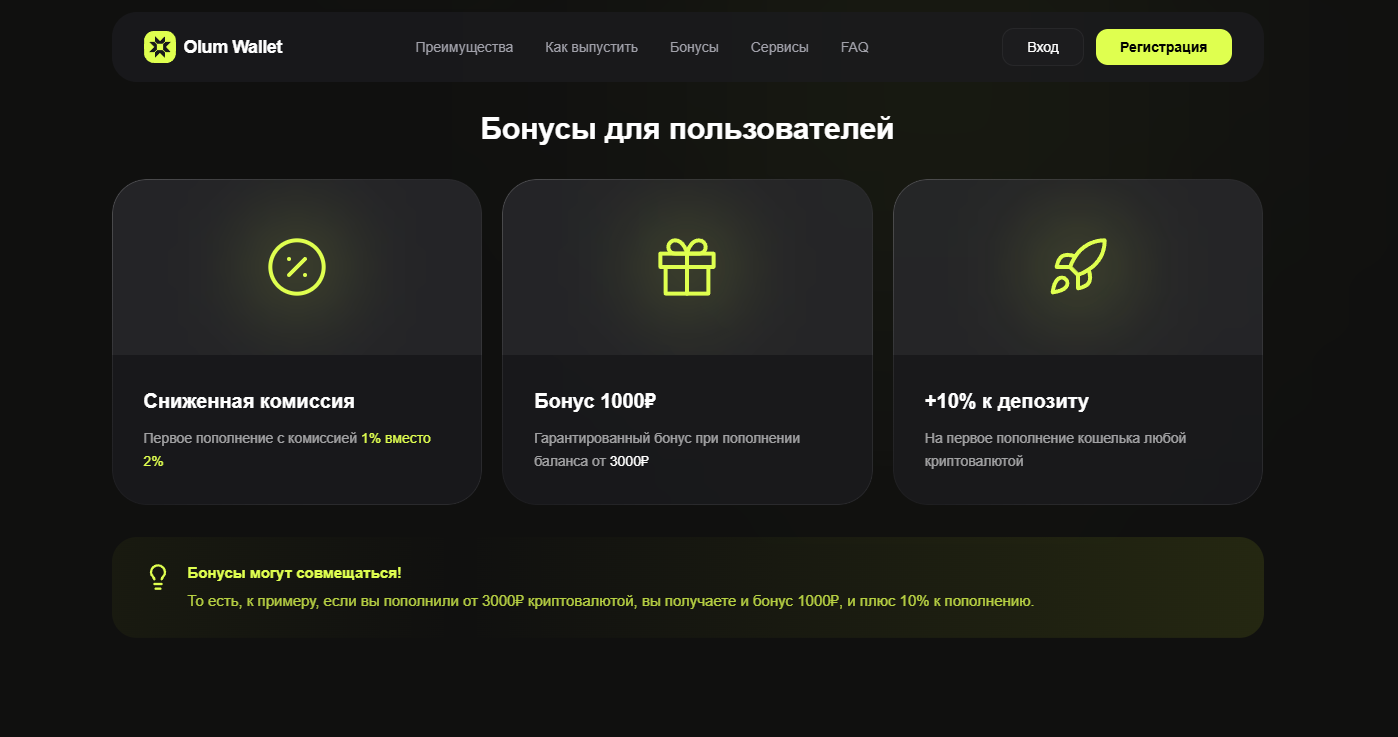The width and height of the screenshot is (1398, 737).
Task: Click the Бонус 1000₽ card title
Action: (x=595, y=401)
